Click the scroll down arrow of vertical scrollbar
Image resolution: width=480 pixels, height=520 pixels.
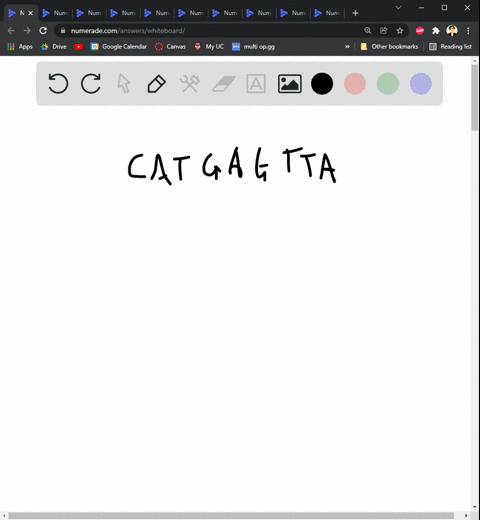click(475, 507)
